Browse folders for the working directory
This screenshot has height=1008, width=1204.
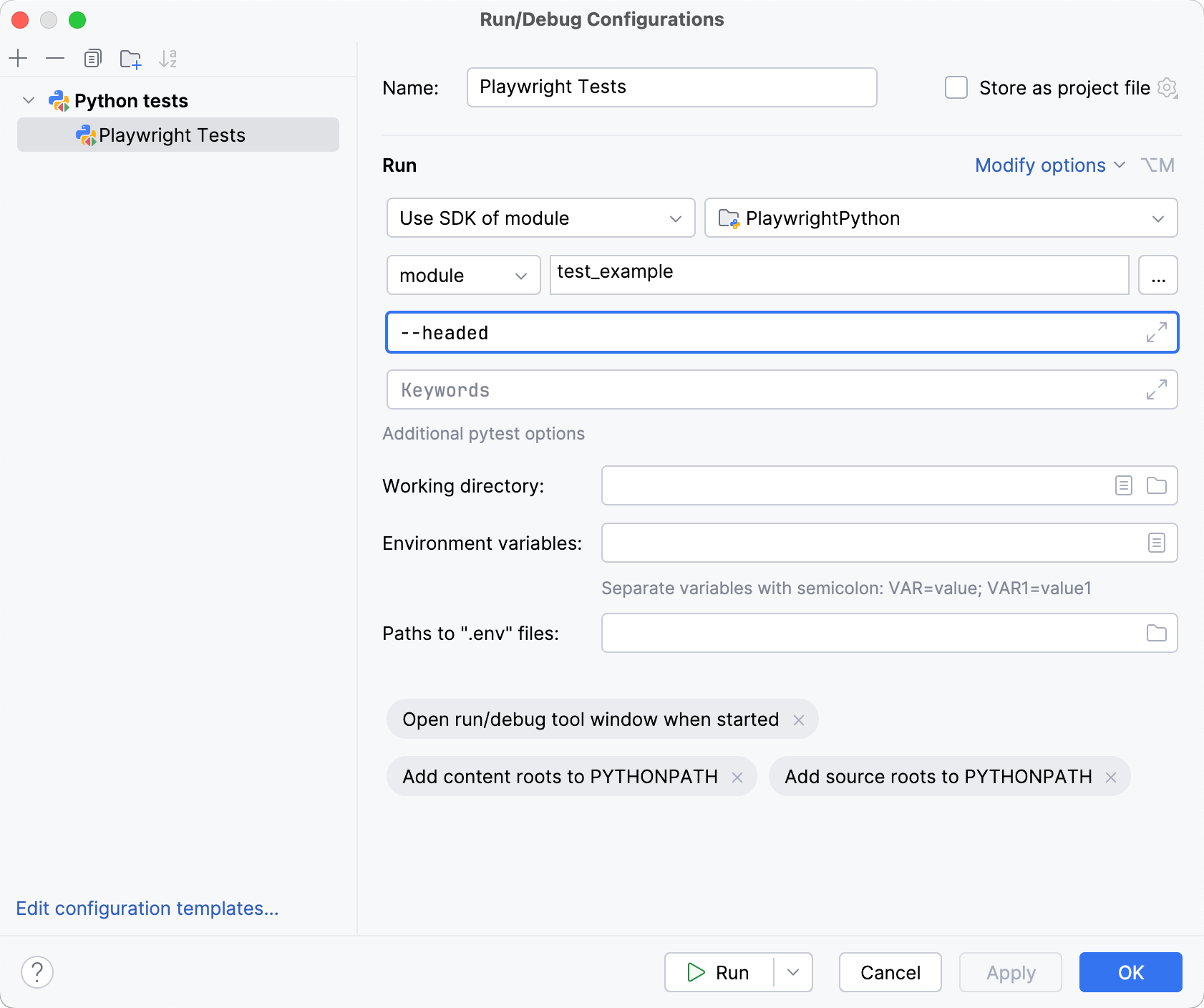(1155, 485)
